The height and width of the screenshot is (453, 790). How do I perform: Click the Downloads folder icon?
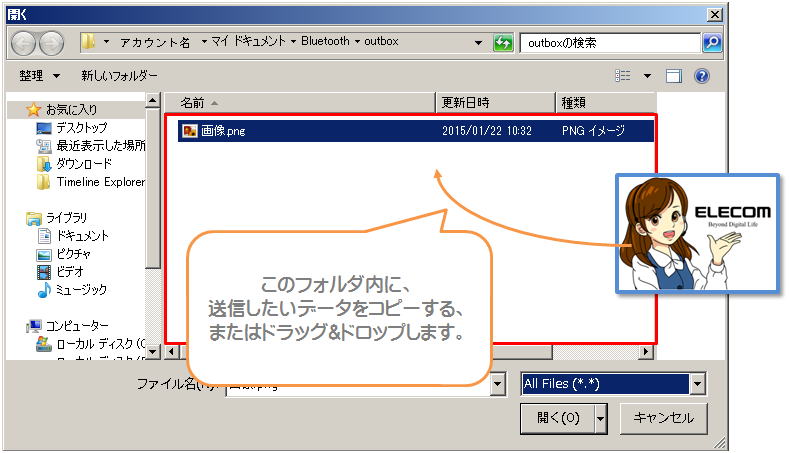[x=44, y=164]
